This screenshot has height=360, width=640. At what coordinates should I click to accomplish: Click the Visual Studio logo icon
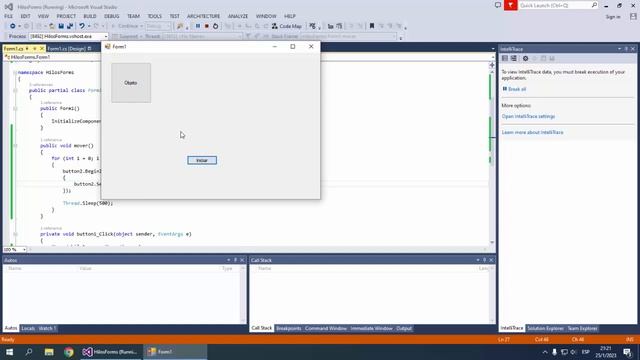[9, 7]
